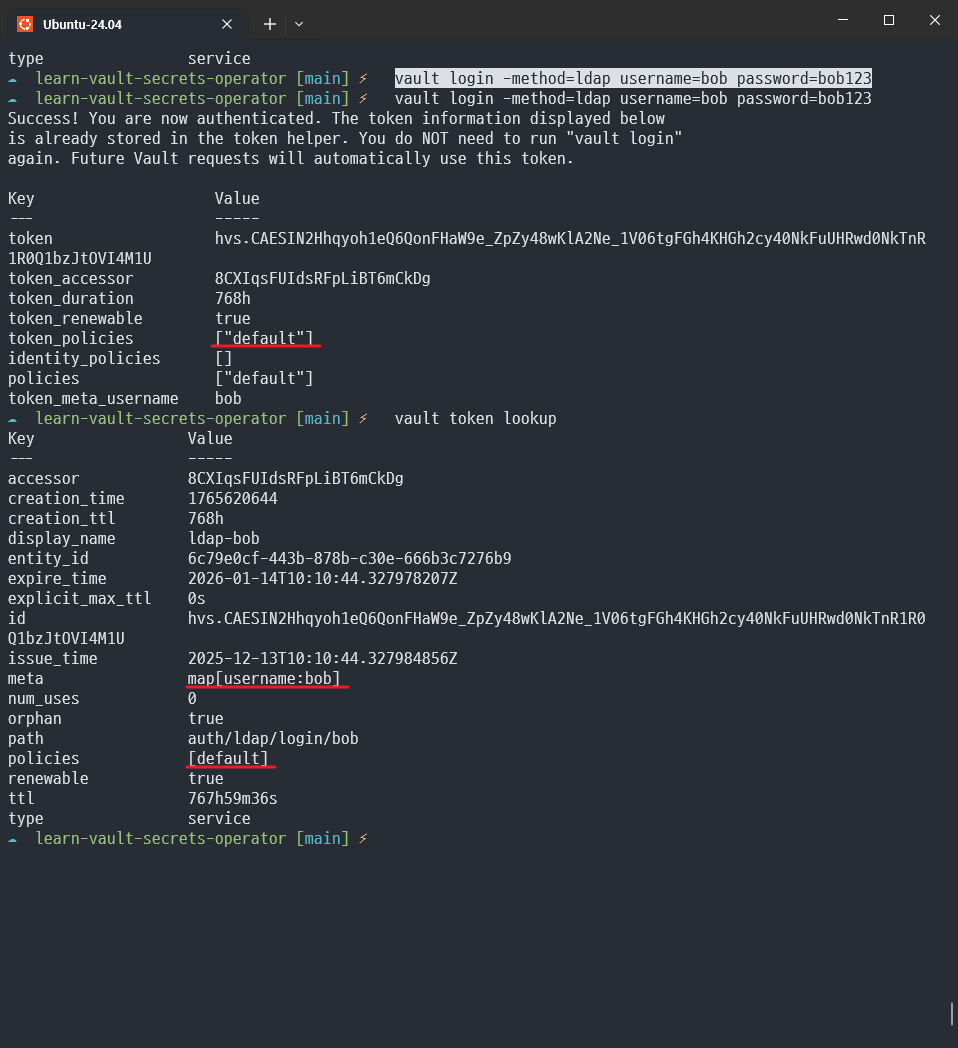Click the display_name value ldap-bob
This screenshot has height=1048, width=958.
click(223, 539)
